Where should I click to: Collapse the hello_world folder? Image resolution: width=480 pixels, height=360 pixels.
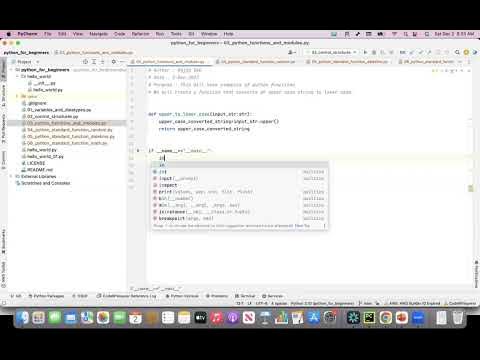tap(17, 76)
